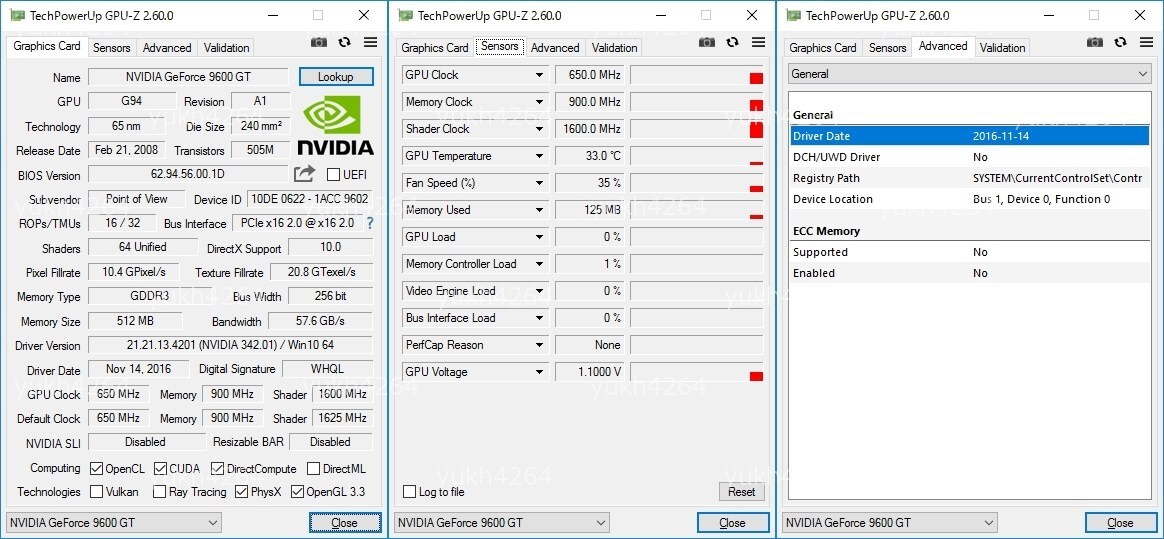Screen dimensions: 1164x539
Task: Toggle the DirectCompute checkbox
Action: coord(217,468)
